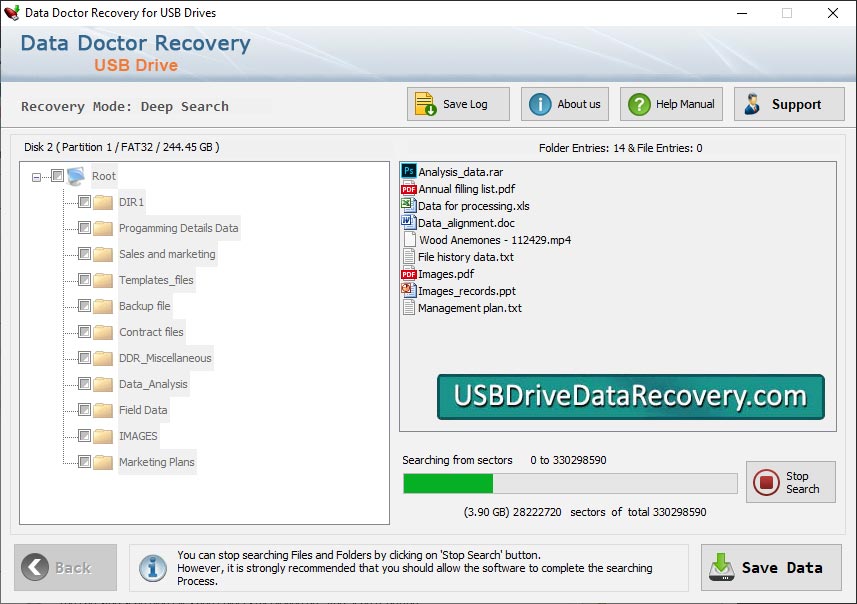
Task: Collapse the Root node in the folder tree
Action: [36, 176]
